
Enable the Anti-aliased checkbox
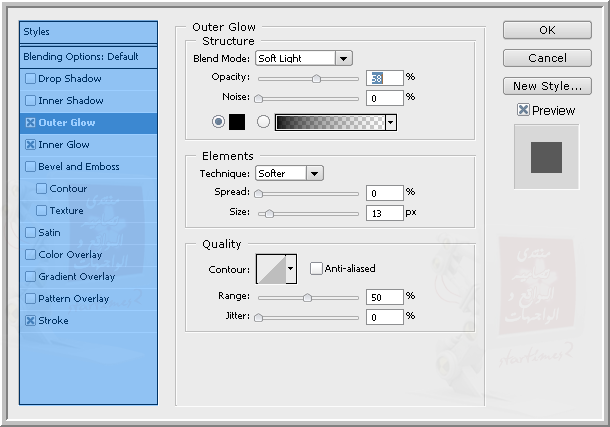[x=316, y=268]
